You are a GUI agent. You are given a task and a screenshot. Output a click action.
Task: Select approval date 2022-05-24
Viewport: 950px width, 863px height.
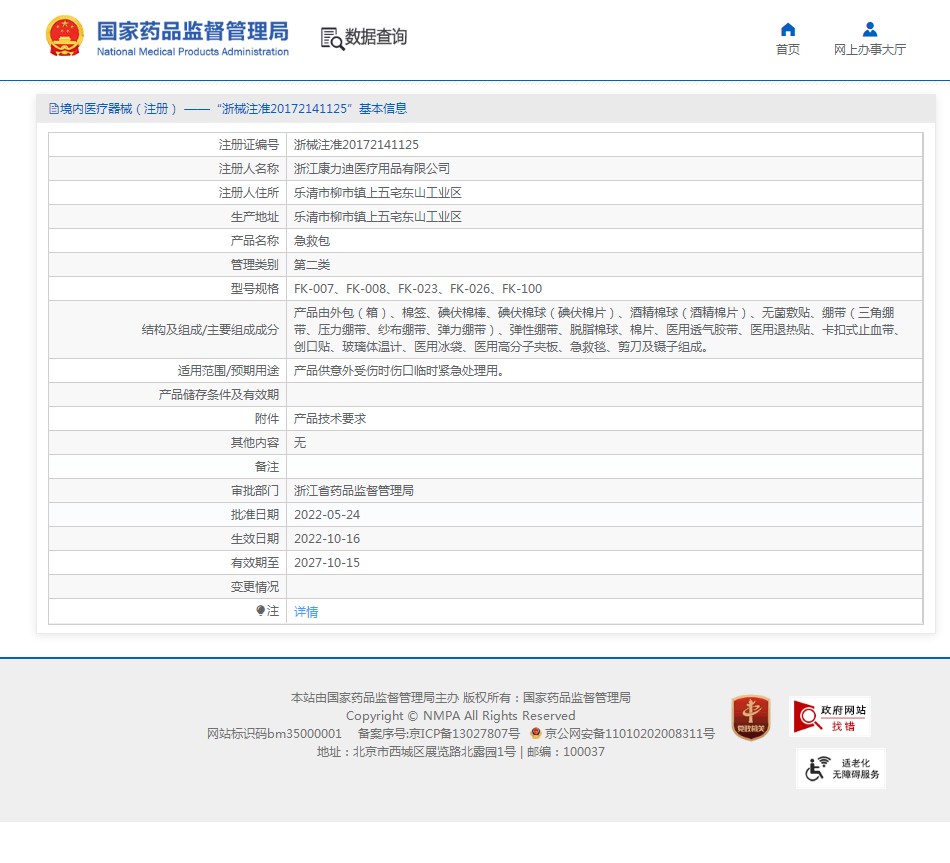click(327, 515)
